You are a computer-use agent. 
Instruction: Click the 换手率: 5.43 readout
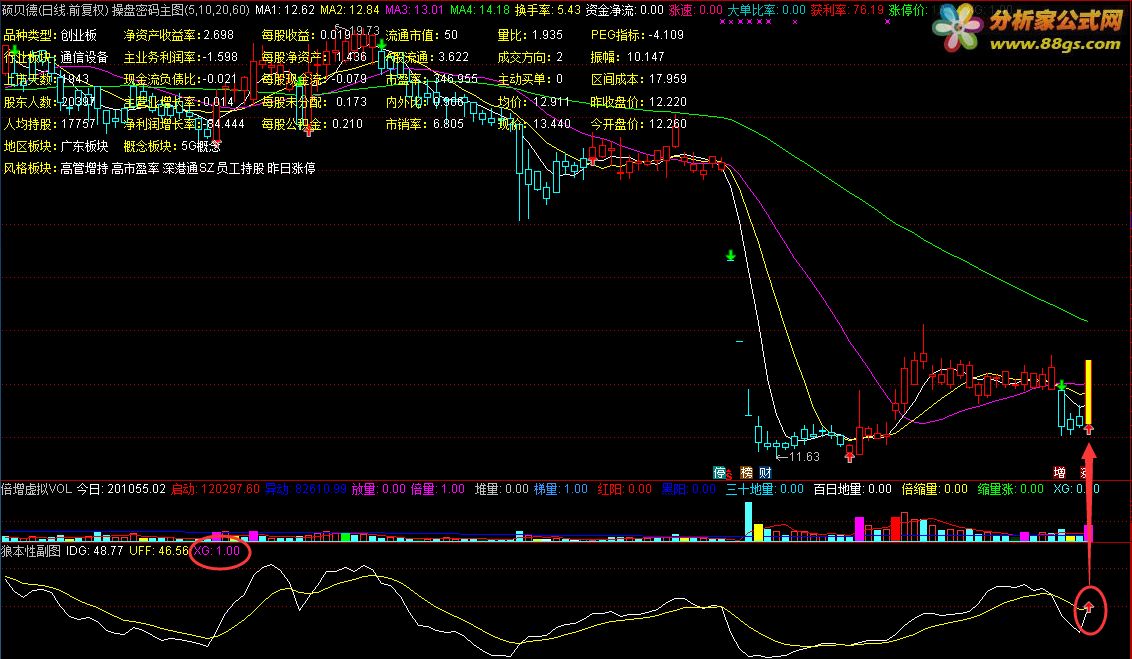coord(547,10)
